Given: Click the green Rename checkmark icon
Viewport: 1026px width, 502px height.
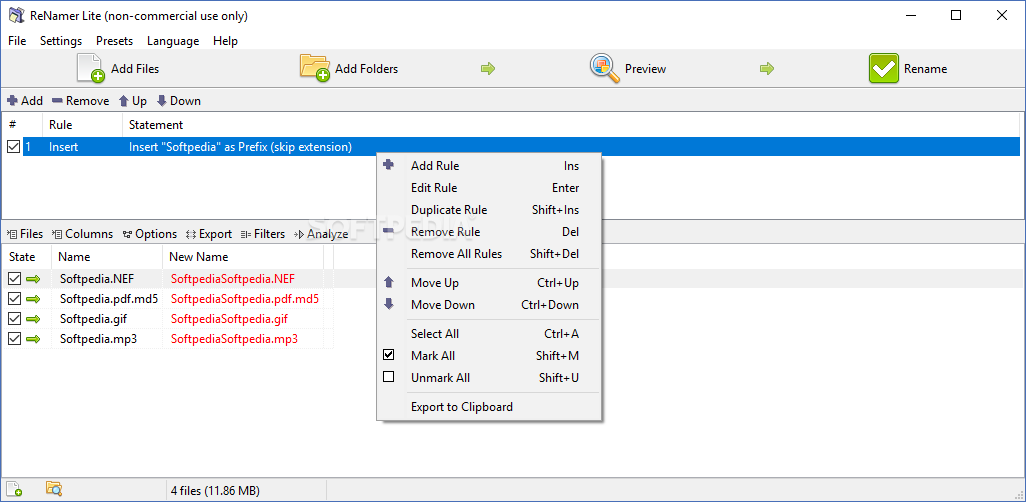Looking at the screenshot, I should point(884,68).
